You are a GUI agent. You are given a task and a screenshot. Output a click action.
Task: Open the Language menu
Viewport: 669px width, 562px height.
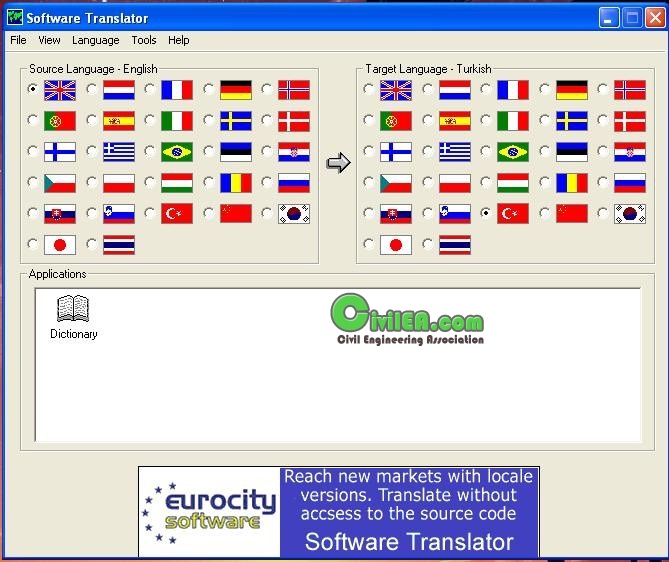click(96, 40)
